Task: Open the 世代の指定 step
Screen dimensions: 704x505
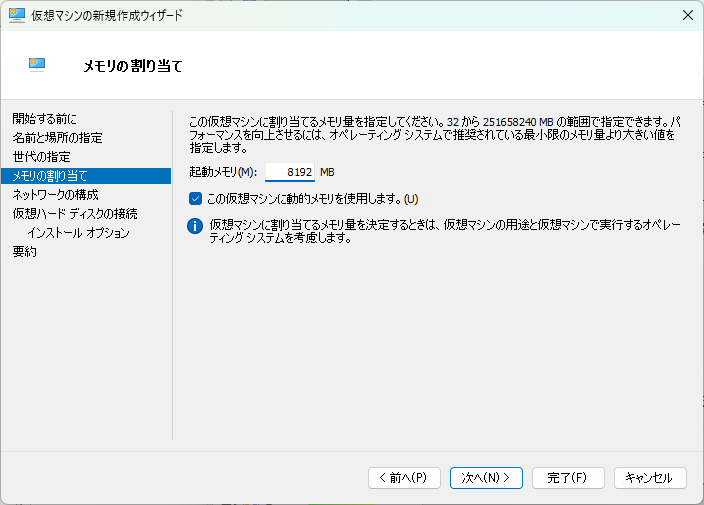Action: [x=41, y=157]
